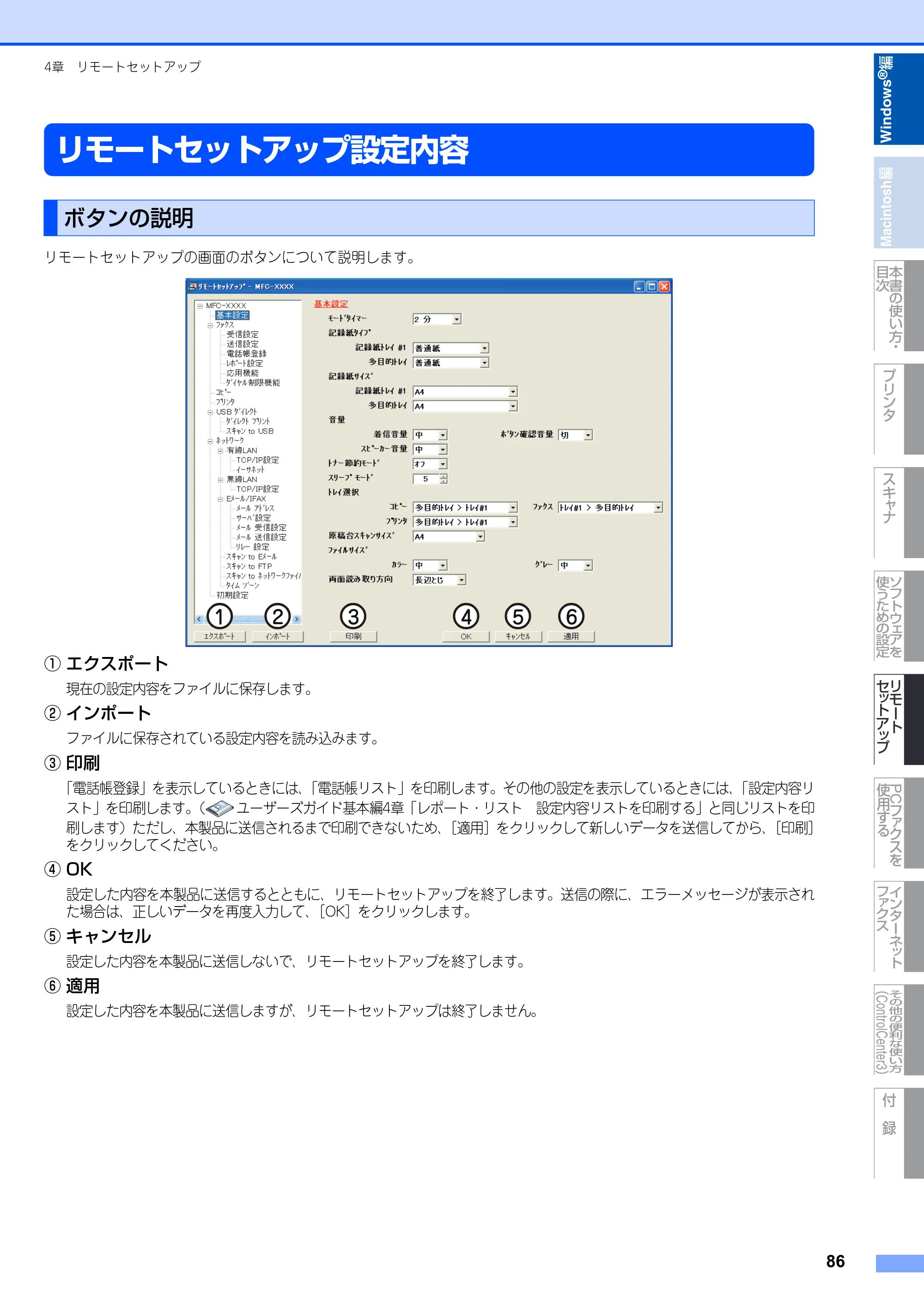This screenshot has height=1308, width=924.
Task: Open the 両面読み取り方向 dropdown
Action: click(x=439, y=580)
